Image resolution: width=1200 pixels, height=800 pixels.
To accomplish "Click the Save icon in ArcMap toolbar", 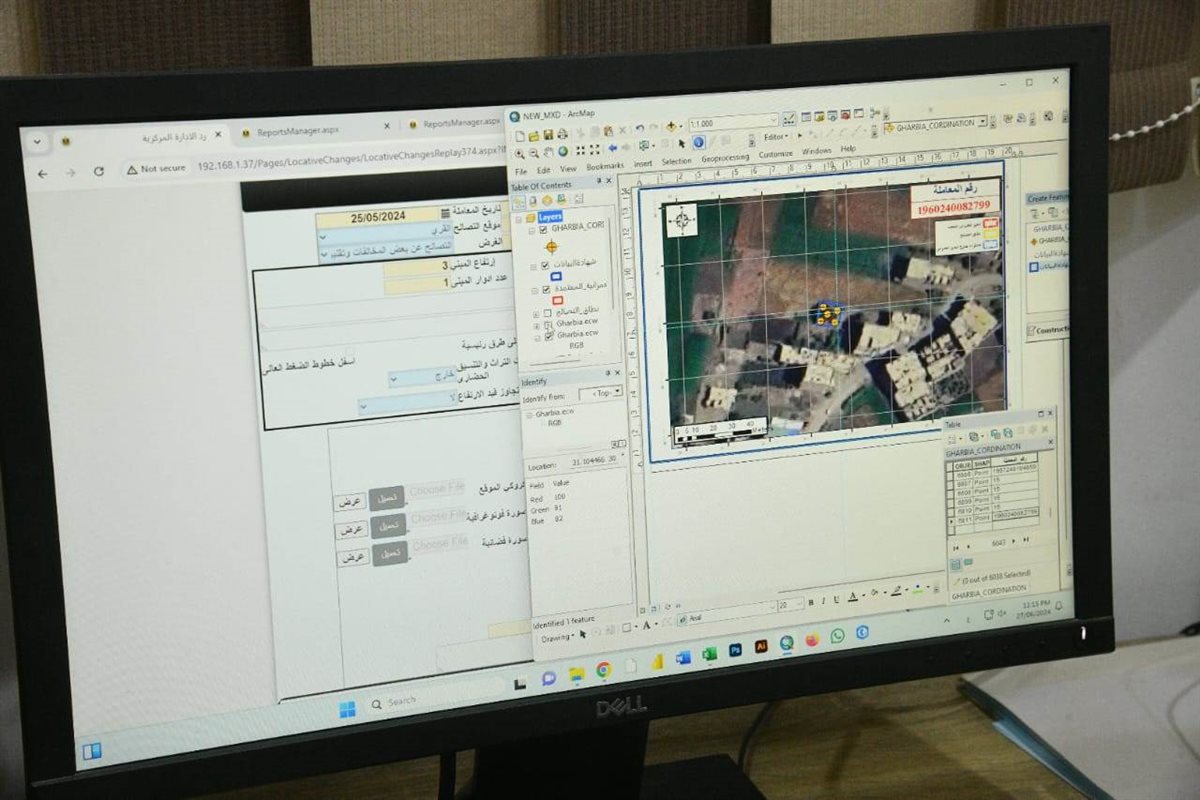I will click(548, 135).
